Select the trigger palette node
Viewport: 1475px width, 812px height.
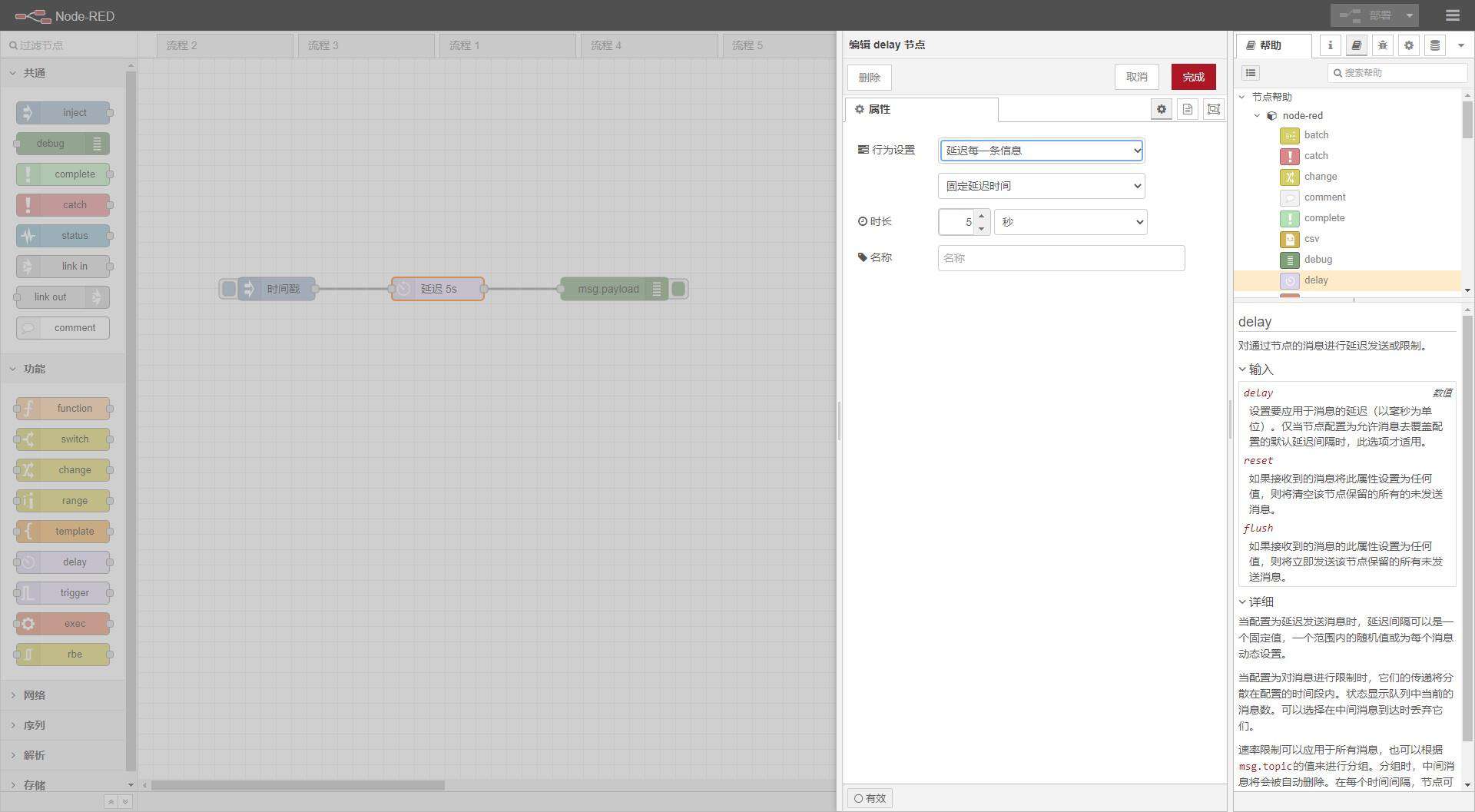point(63,593)
